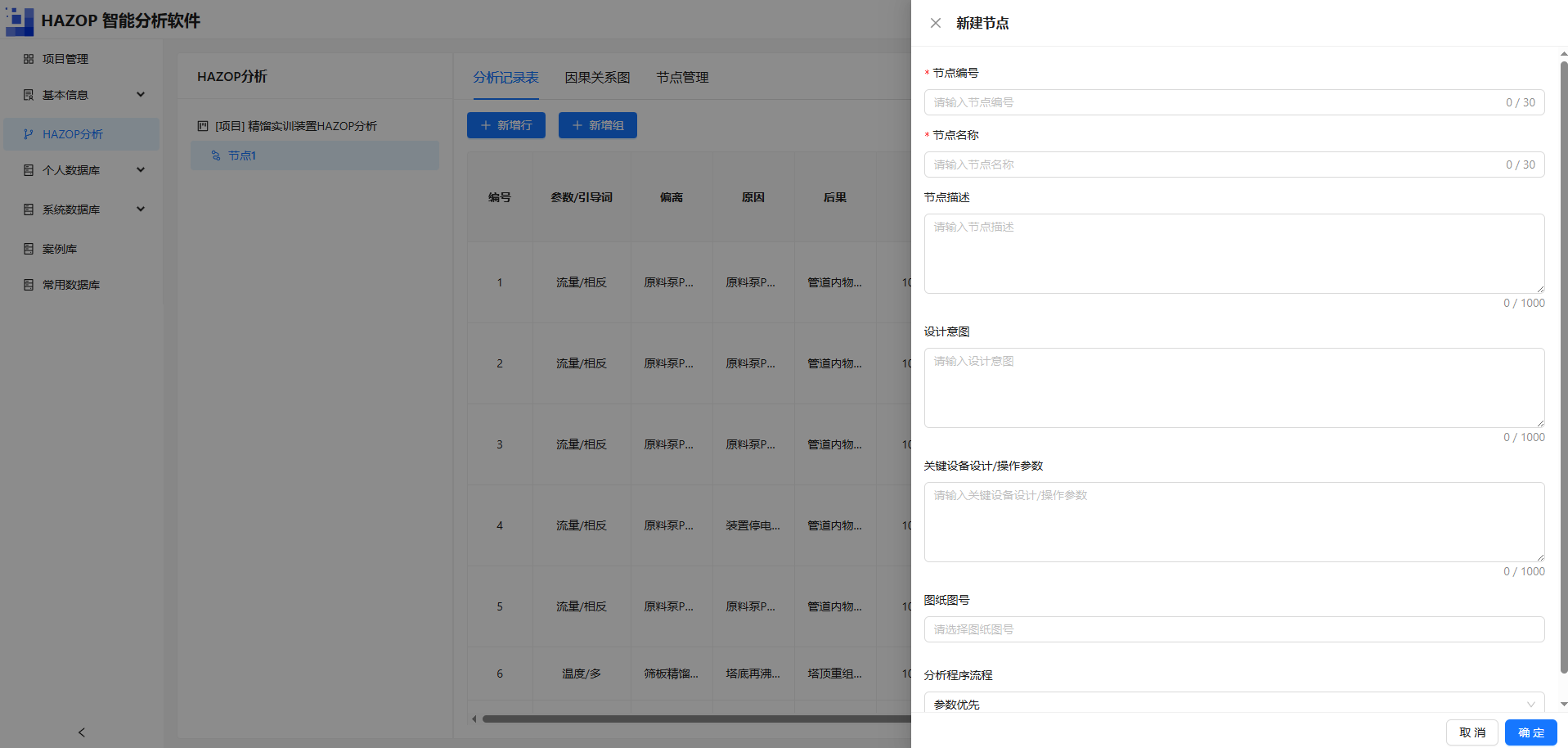Switch to the 因果关系图 tab
Image resolution: width=1568 pixels, height=748 pixels.
tap(597, 78)
